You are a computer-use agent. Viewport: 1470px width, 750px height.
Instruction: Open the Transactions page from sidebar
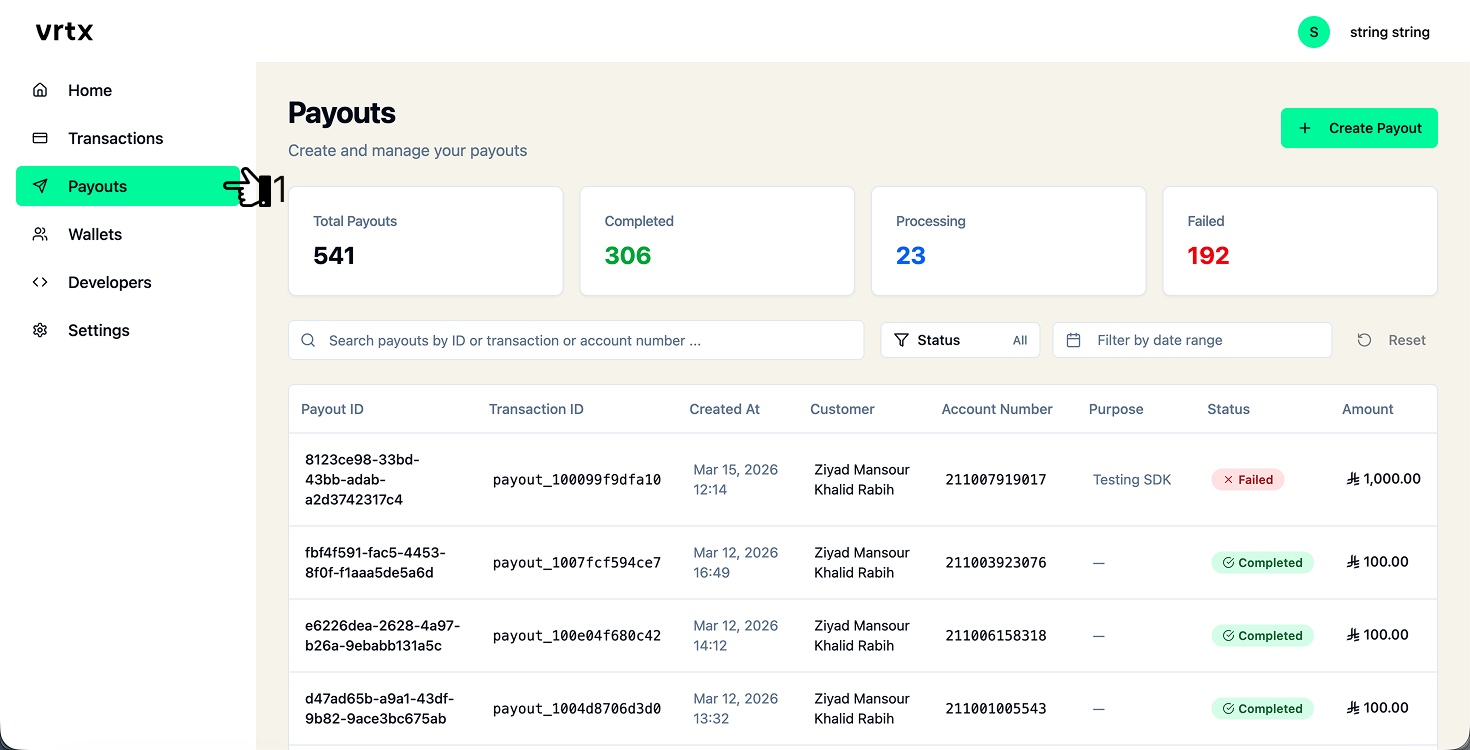[x=115, y=138]
